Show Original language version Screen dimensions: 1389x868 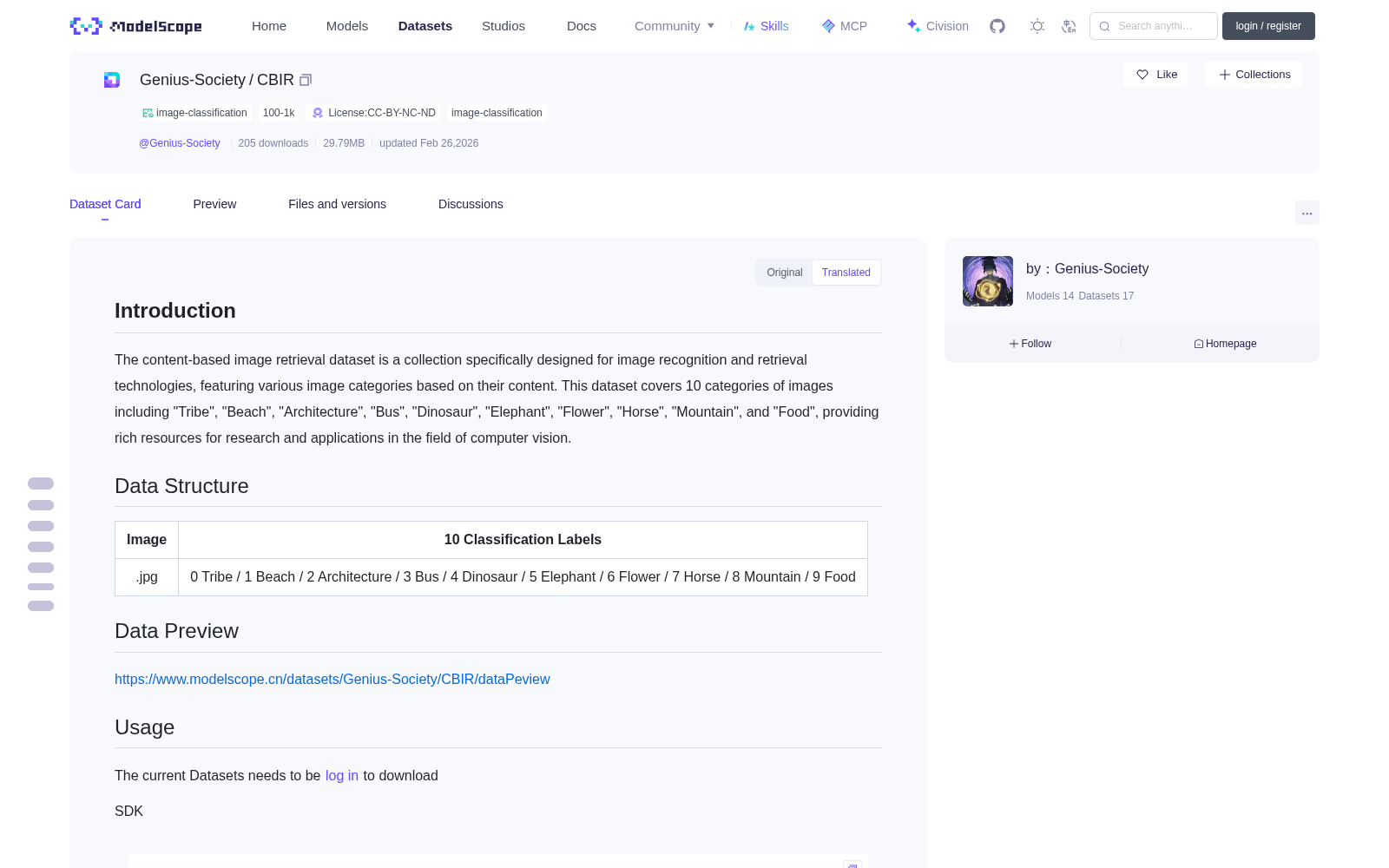point(785,273)
